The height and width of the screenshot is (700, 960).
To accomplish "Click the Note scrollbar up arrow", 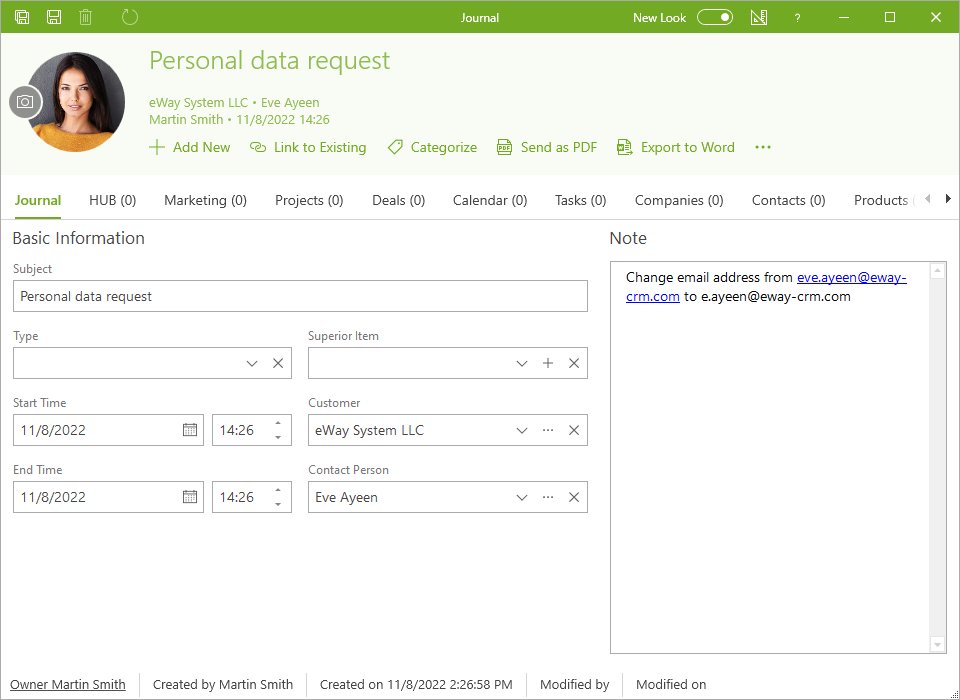I will (x=937, y=271).
